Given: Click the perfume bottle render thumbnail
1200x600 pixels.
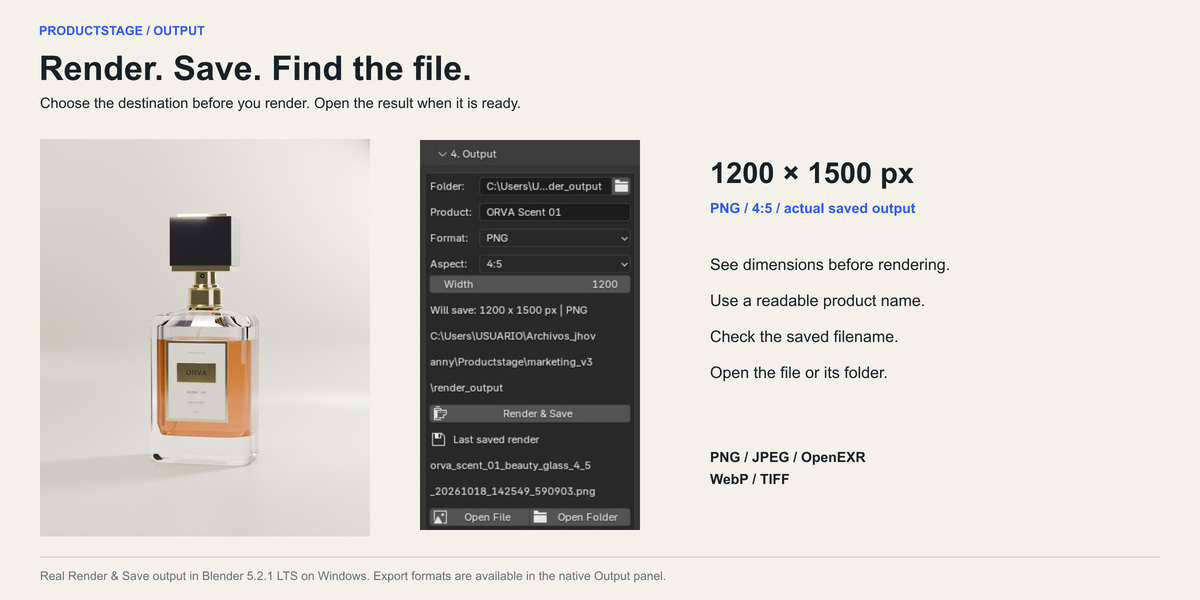Looking at the screenshot, I should point(205,338).
